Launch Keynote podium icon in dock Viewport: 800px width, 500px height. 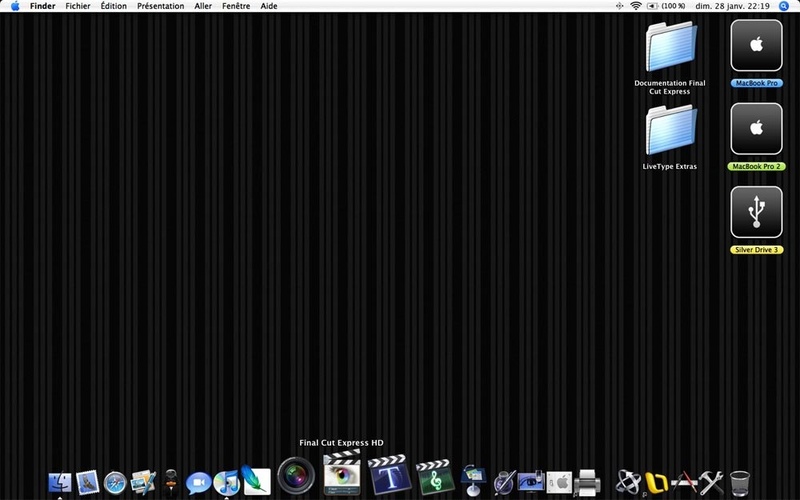click(x=473, y=481)
